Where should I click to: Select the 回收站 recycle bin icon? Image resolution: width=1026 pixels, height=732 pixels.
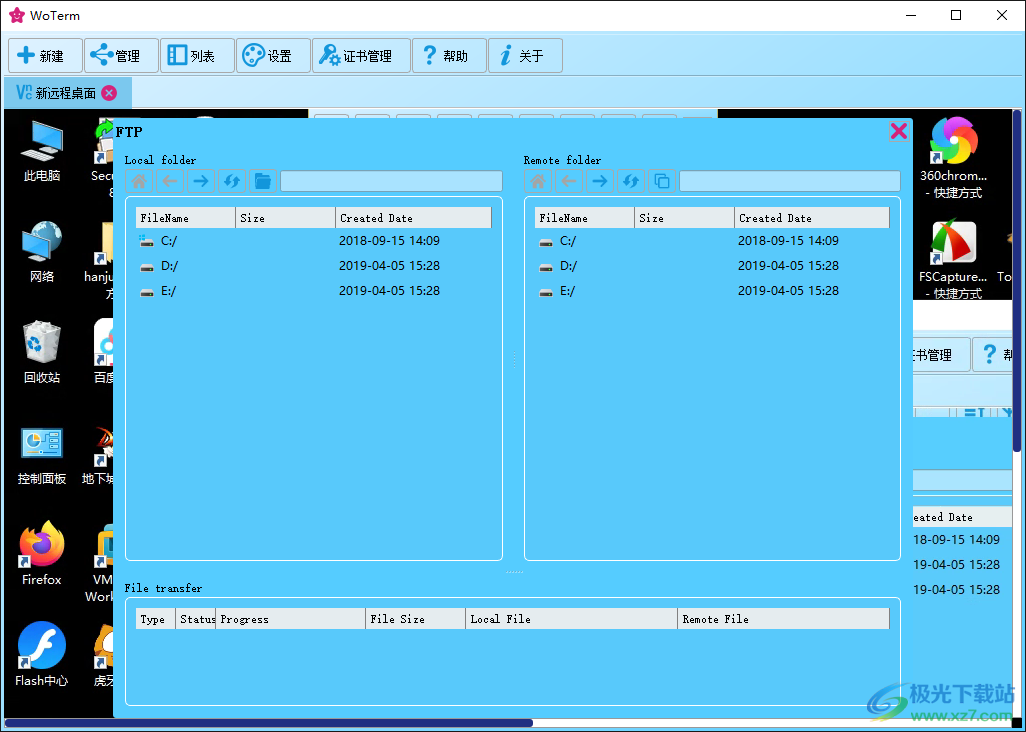click(42, 352)
